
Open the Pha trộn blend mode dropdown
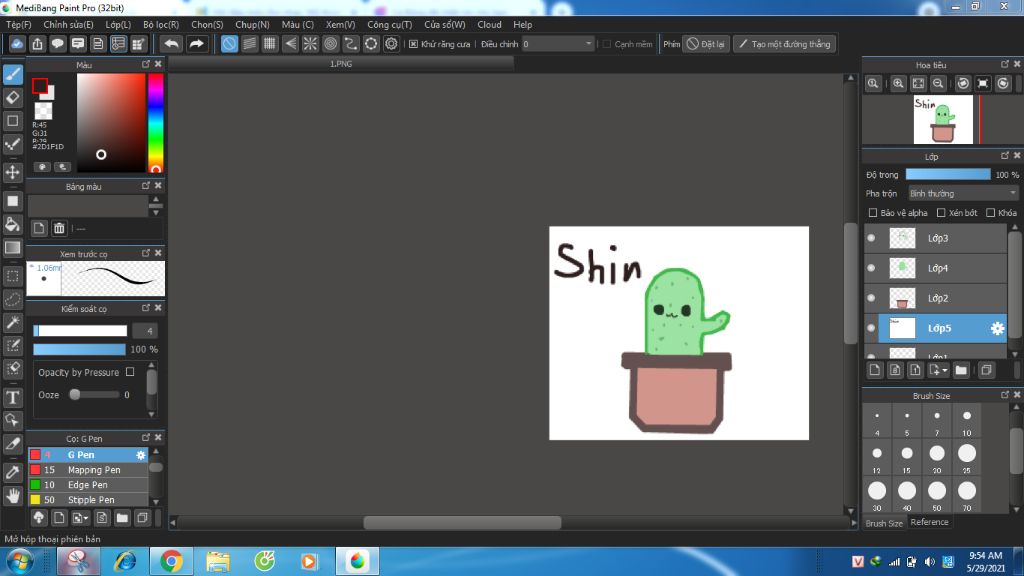[x=962, y=193]
